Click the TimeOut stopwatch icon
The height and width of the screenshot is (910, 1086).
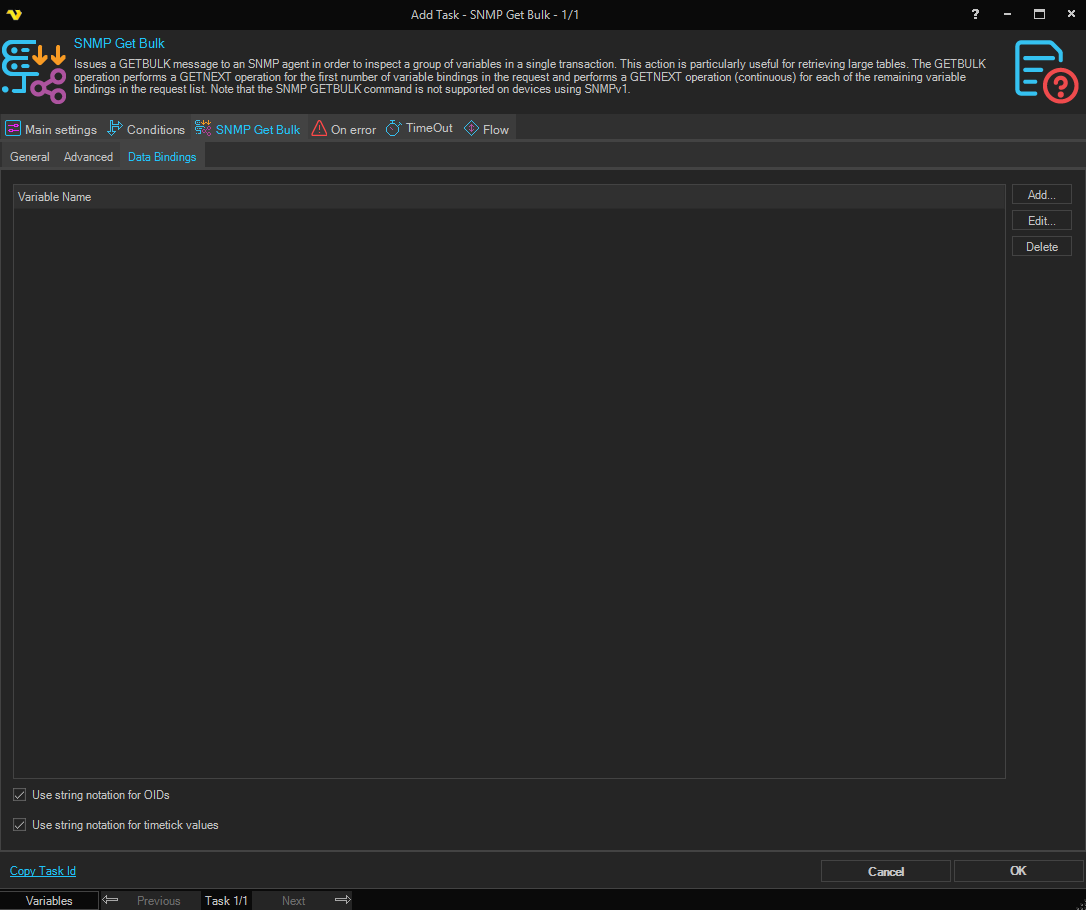click(394, 129)
